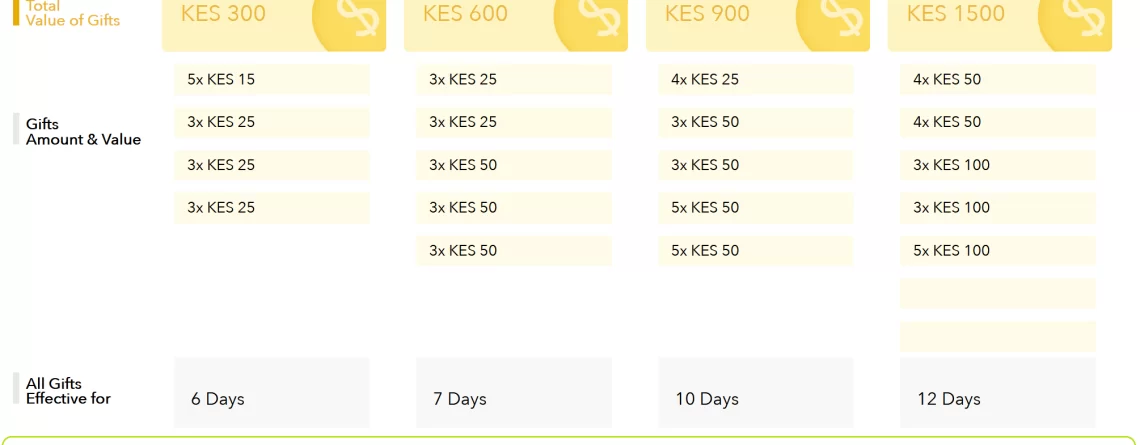Image resolution: width=1140 pixels, height=445 pixels.
Task: Select the first 3x KES 100 entry
Action: click(x=998, y=165)
